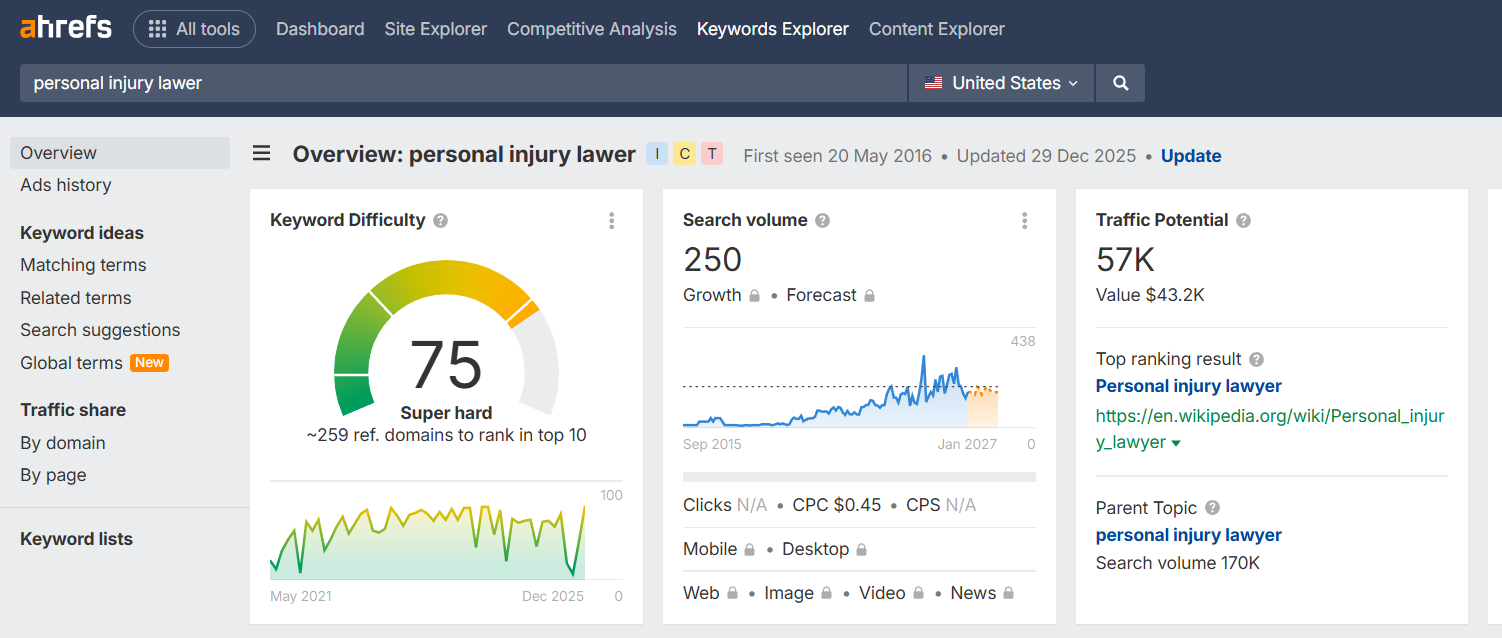The image size is (1502, 638).
Task: Open Search volume three-dot options menu
Action: pos(1024,221)
